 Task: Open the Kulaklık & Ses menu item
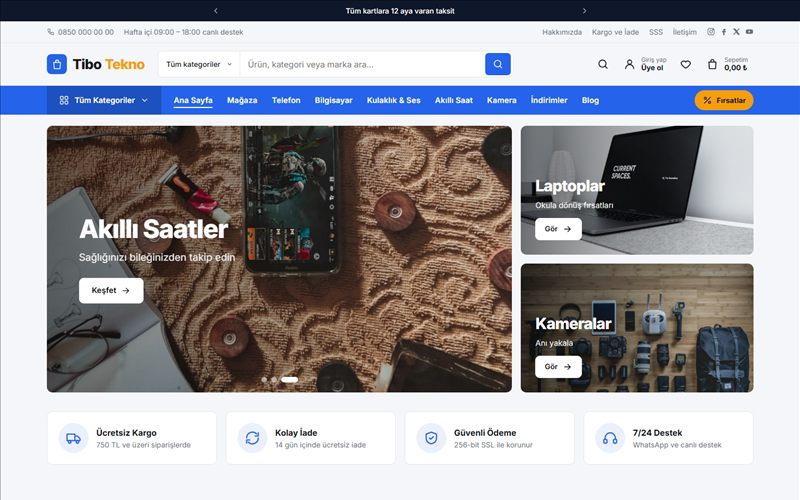tap(393, 100)
